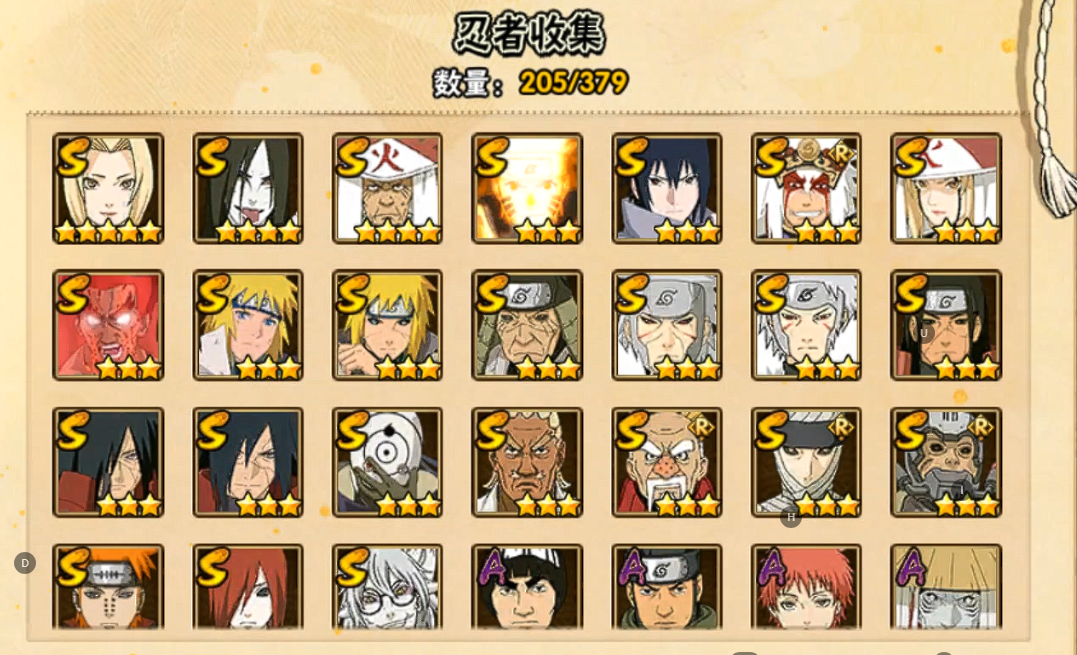This screenshot has width=1077, height=655.
Task: Open the Orochimaru card with long black hair
Action: coord(248,188)
